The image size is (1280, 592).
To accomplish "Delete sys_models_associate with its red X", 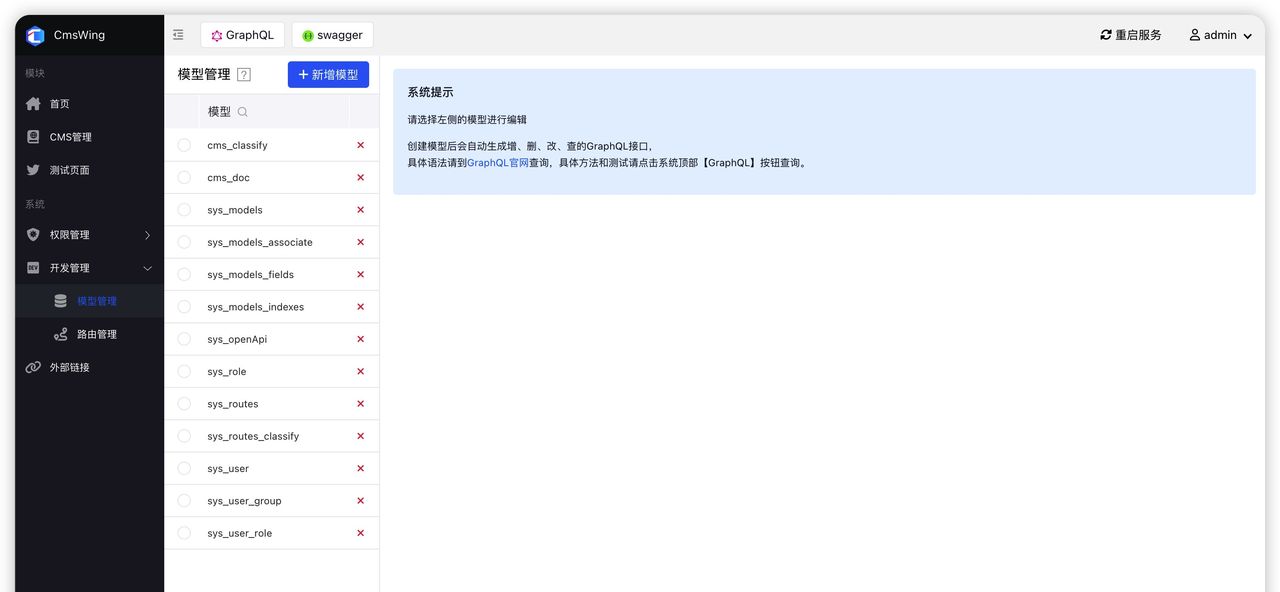I will (361, 242).
